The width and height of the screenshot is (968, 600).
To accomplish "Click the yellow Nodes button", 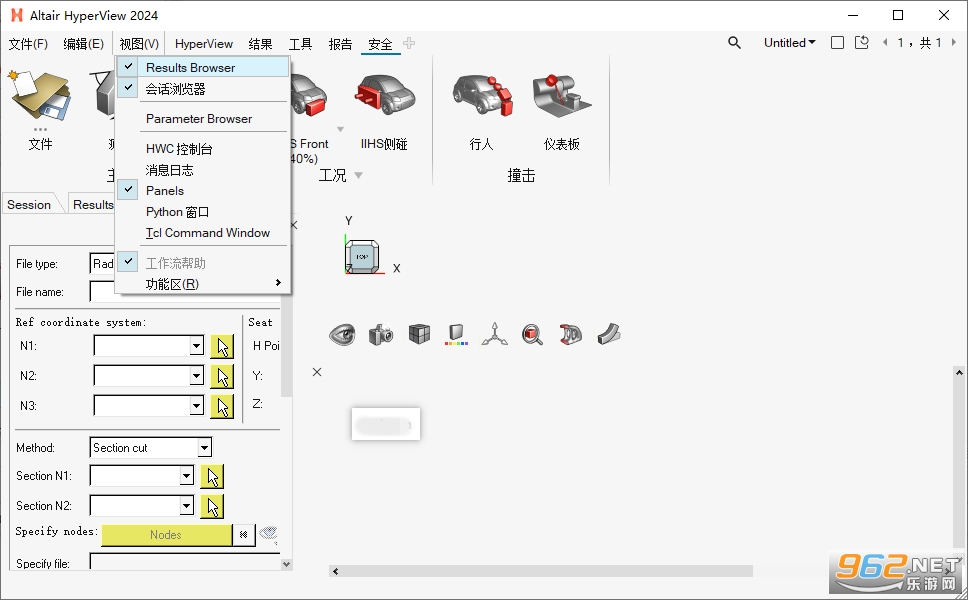I will 167,535.
